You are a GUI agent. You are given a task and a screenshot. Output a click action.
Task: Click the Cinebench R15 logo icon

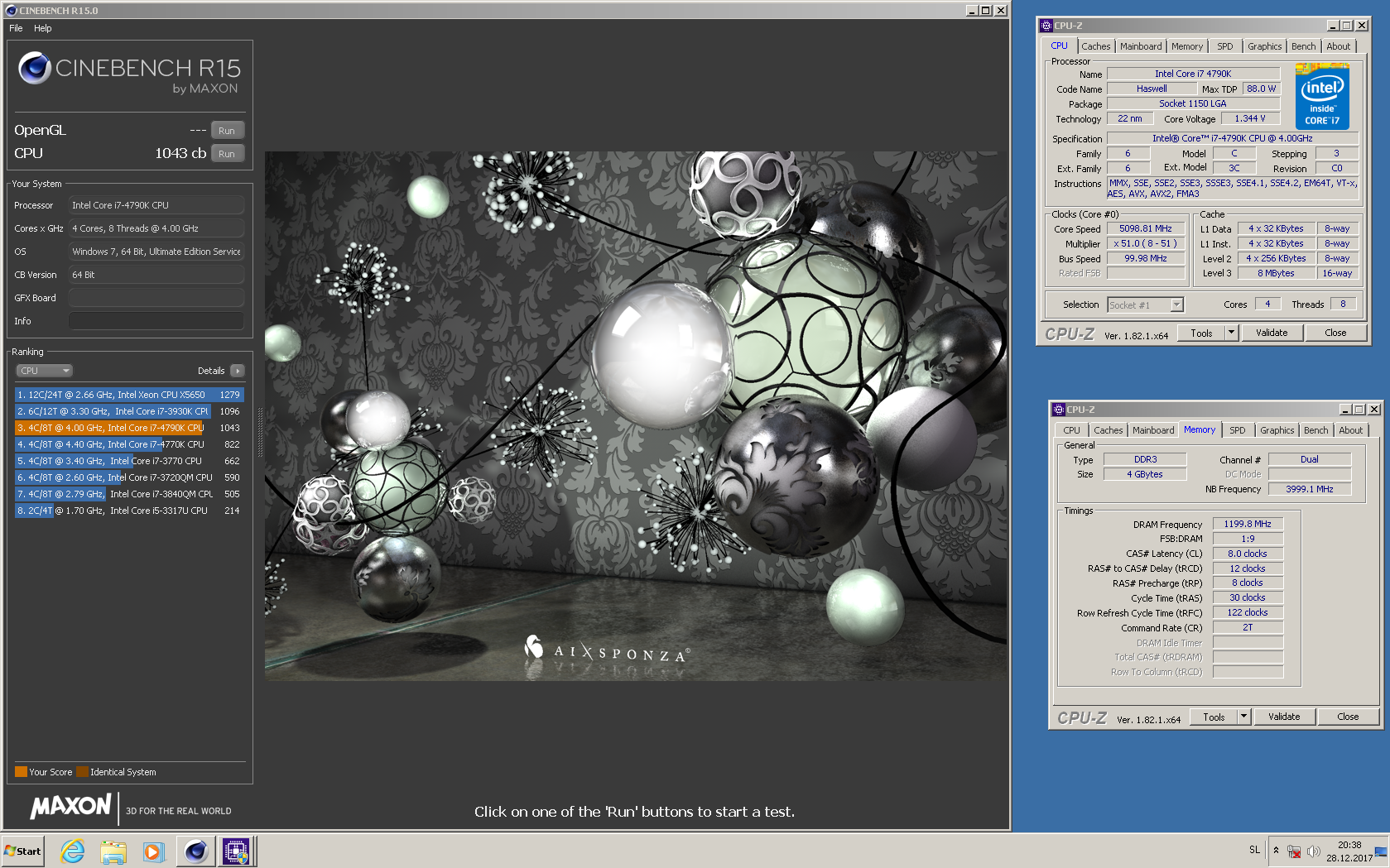(35, 68)
